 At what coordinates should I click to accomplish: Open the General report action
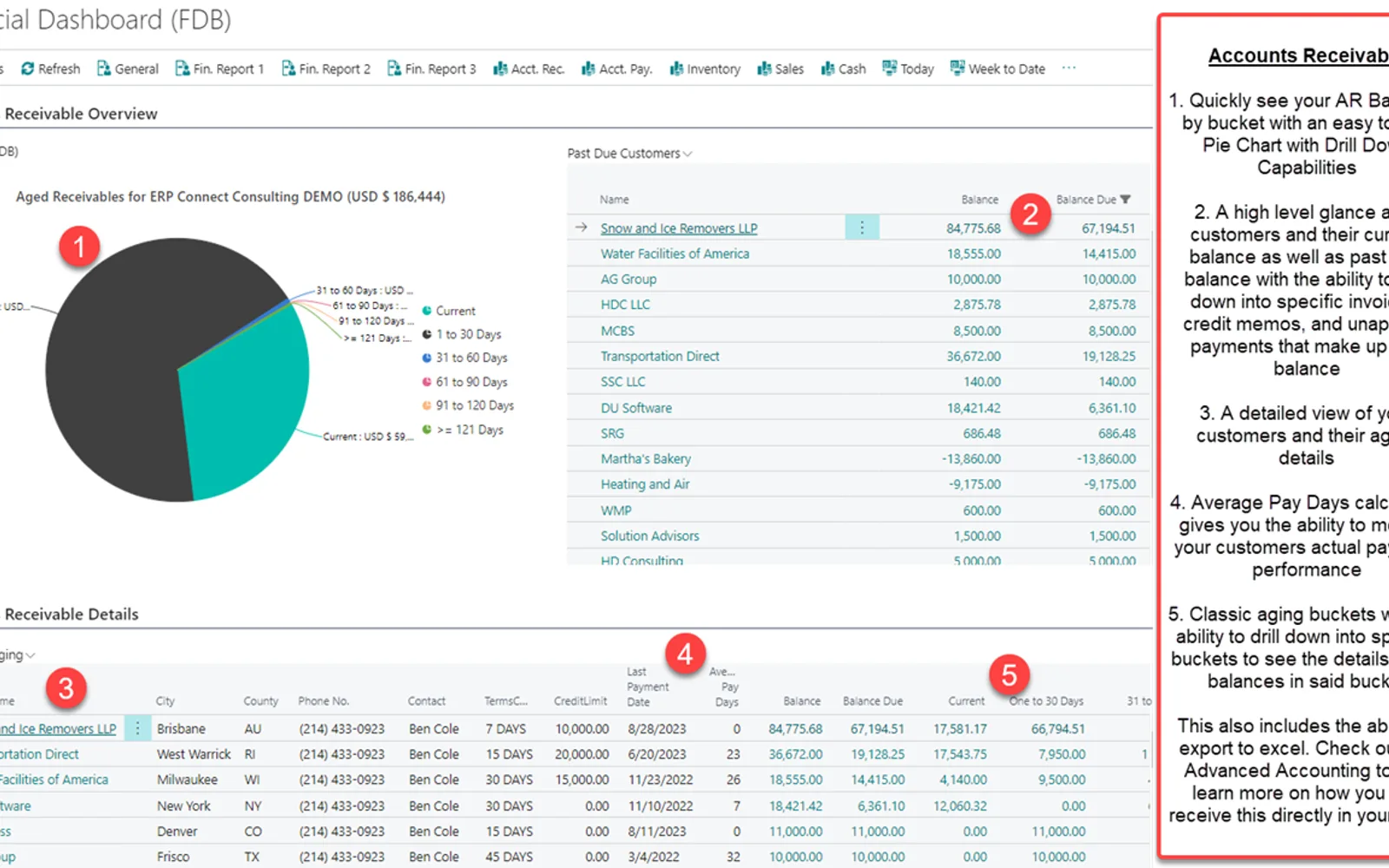[x=128, y=69]
